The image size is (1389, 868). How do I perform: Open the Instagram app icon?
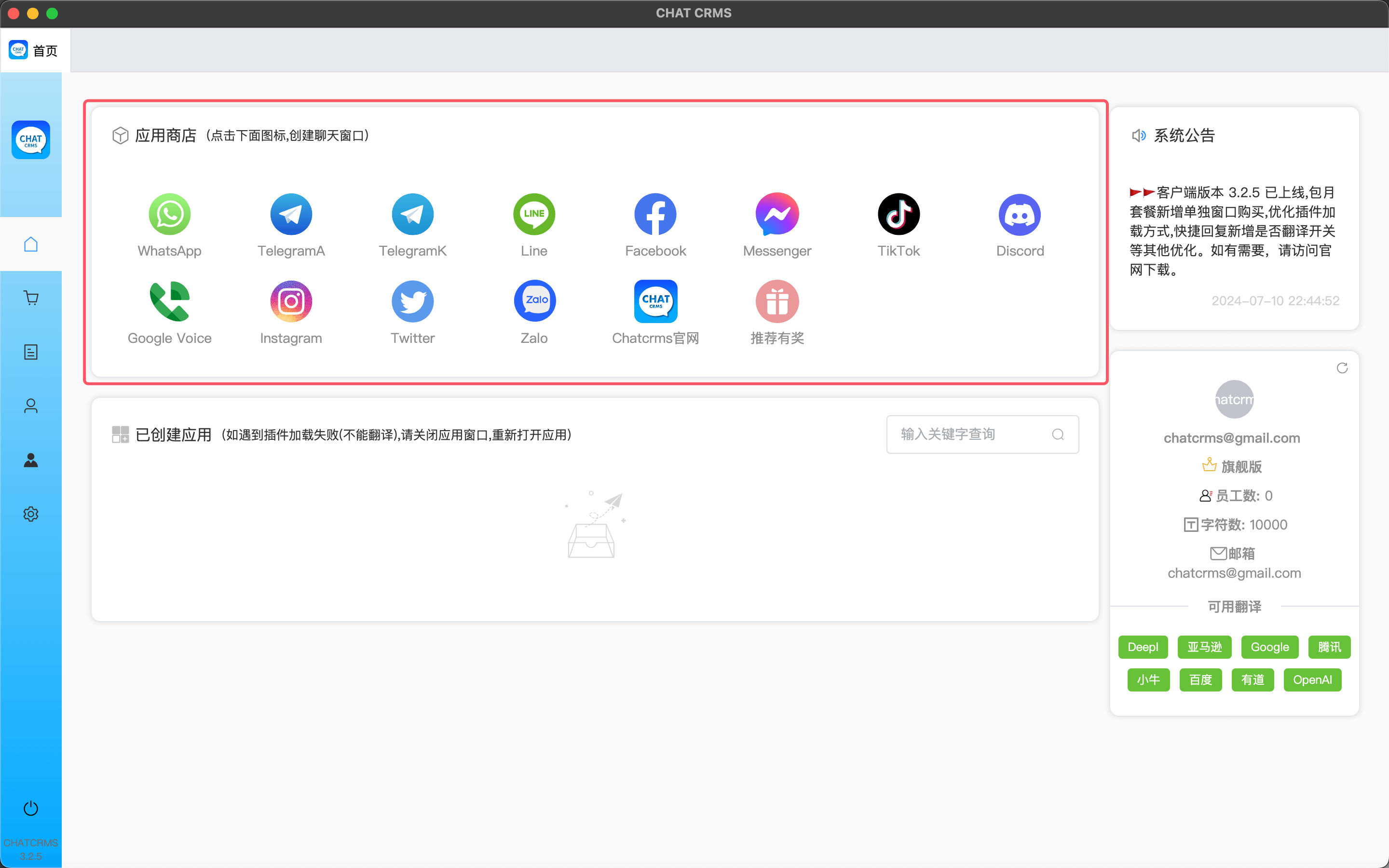pyautogui.click(x=291, y=301)
